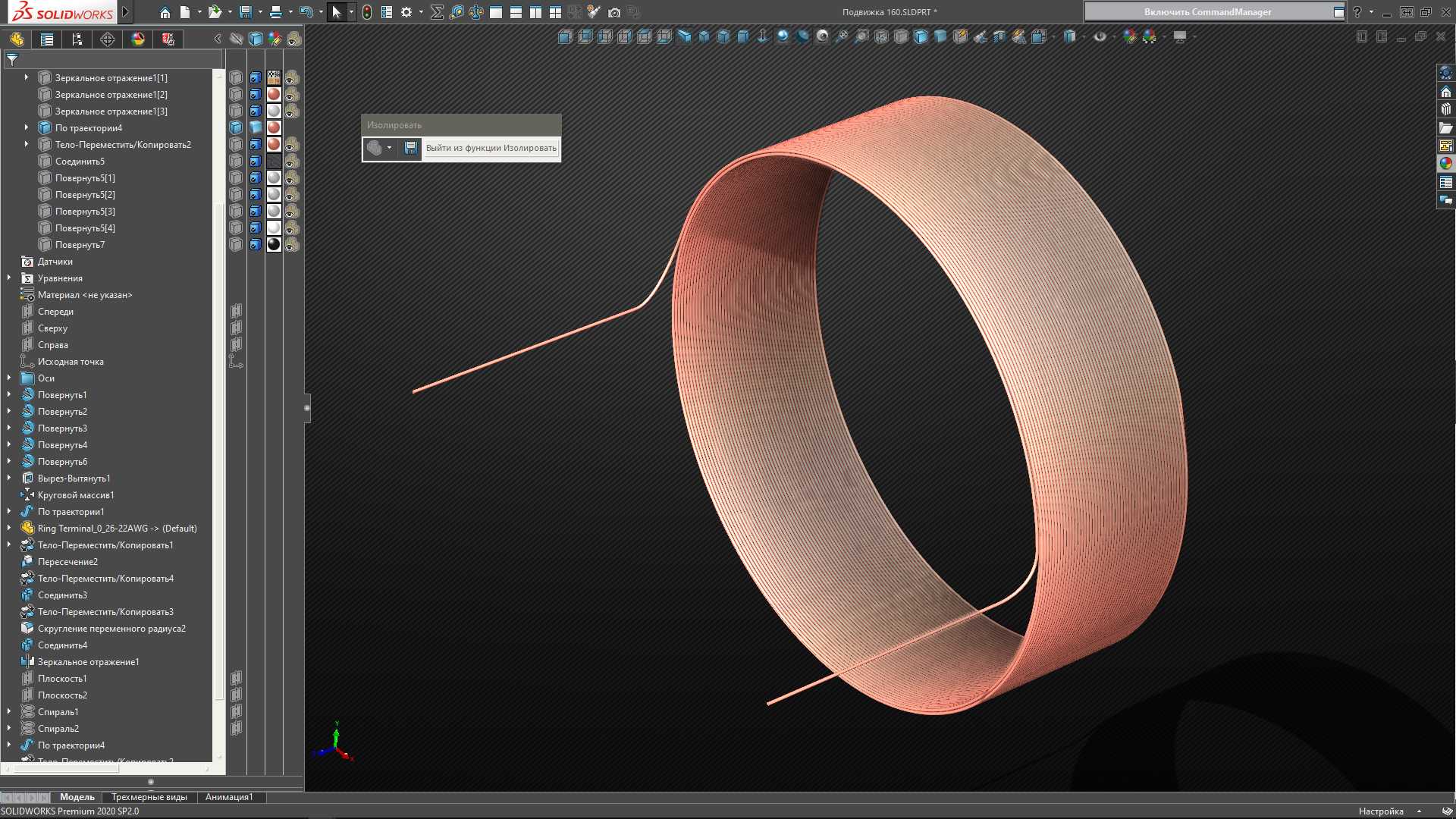Switch to the Модель tab

[x=77, y=797]
